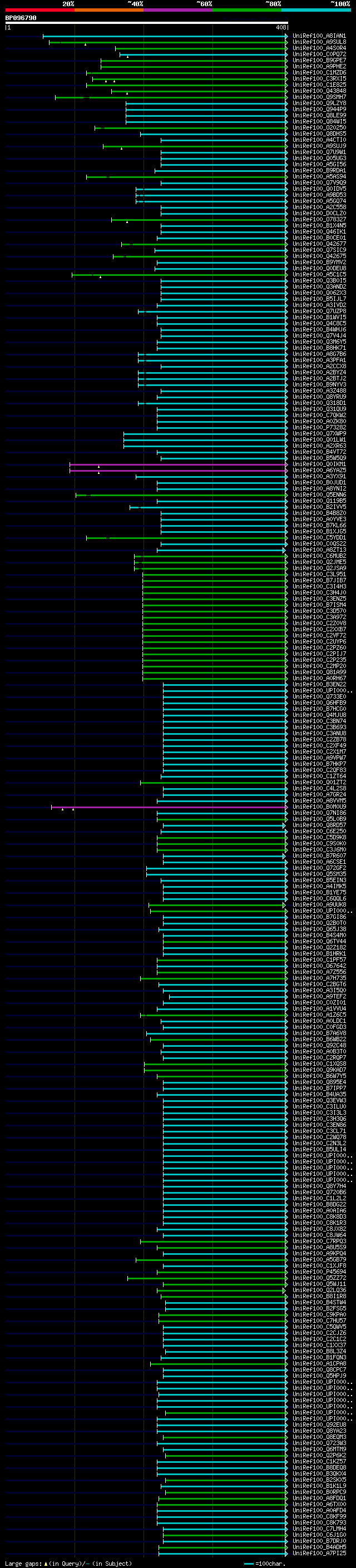Select the UniRef100_C3BN74 label

pyautogui.click(x=319, y=721)
